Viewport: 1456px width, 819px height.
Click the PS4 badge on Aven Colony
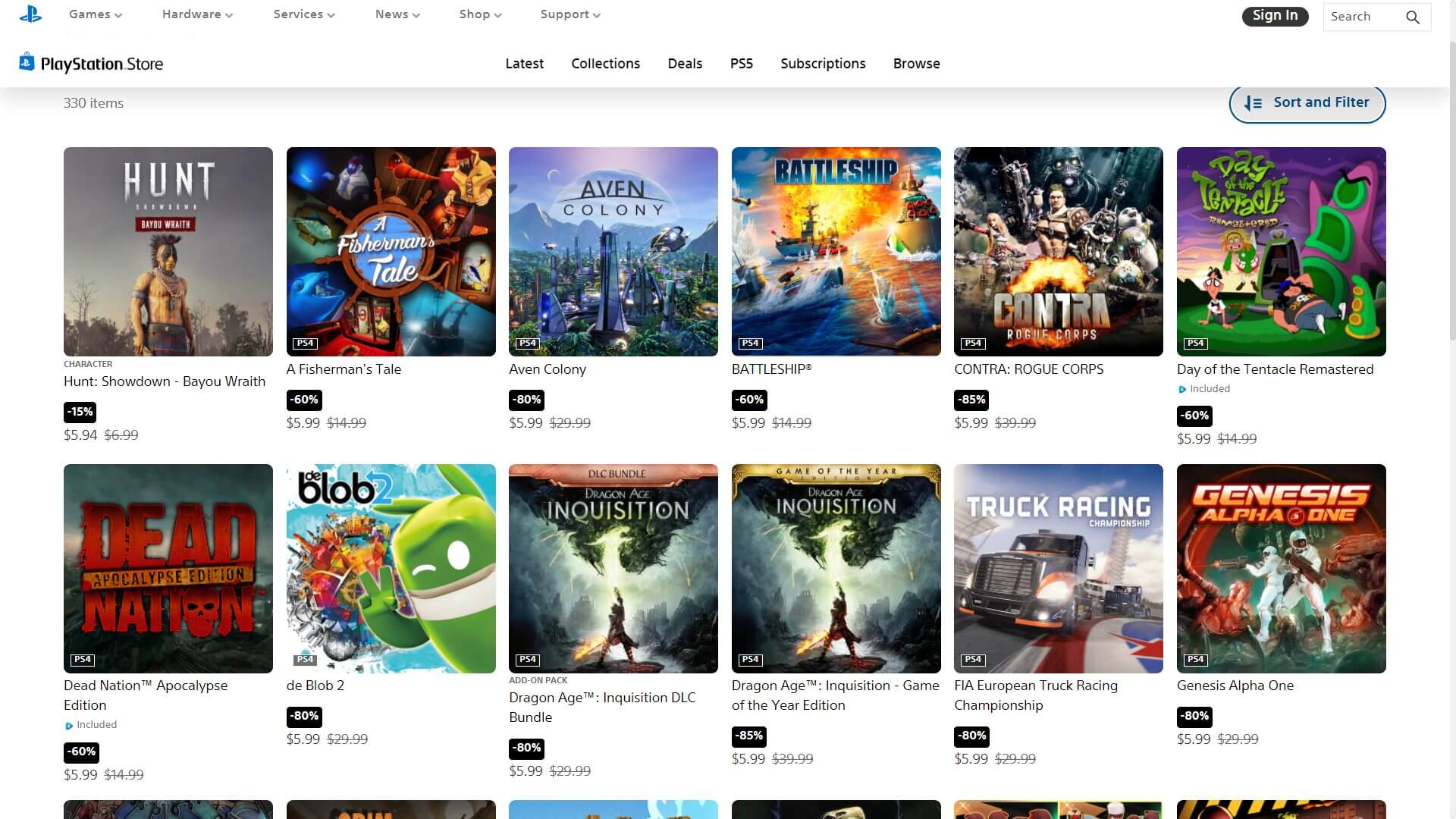pyautogui.click(x=528, y=344)
